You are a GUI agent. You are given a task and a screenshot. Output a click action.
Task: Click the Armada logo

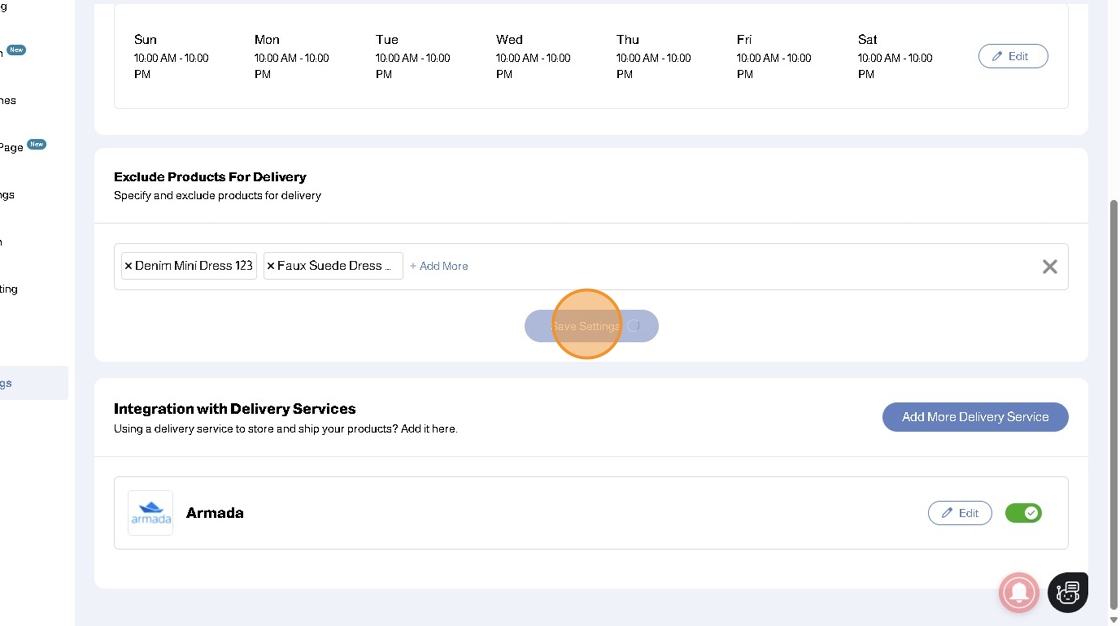coord(150,513)
